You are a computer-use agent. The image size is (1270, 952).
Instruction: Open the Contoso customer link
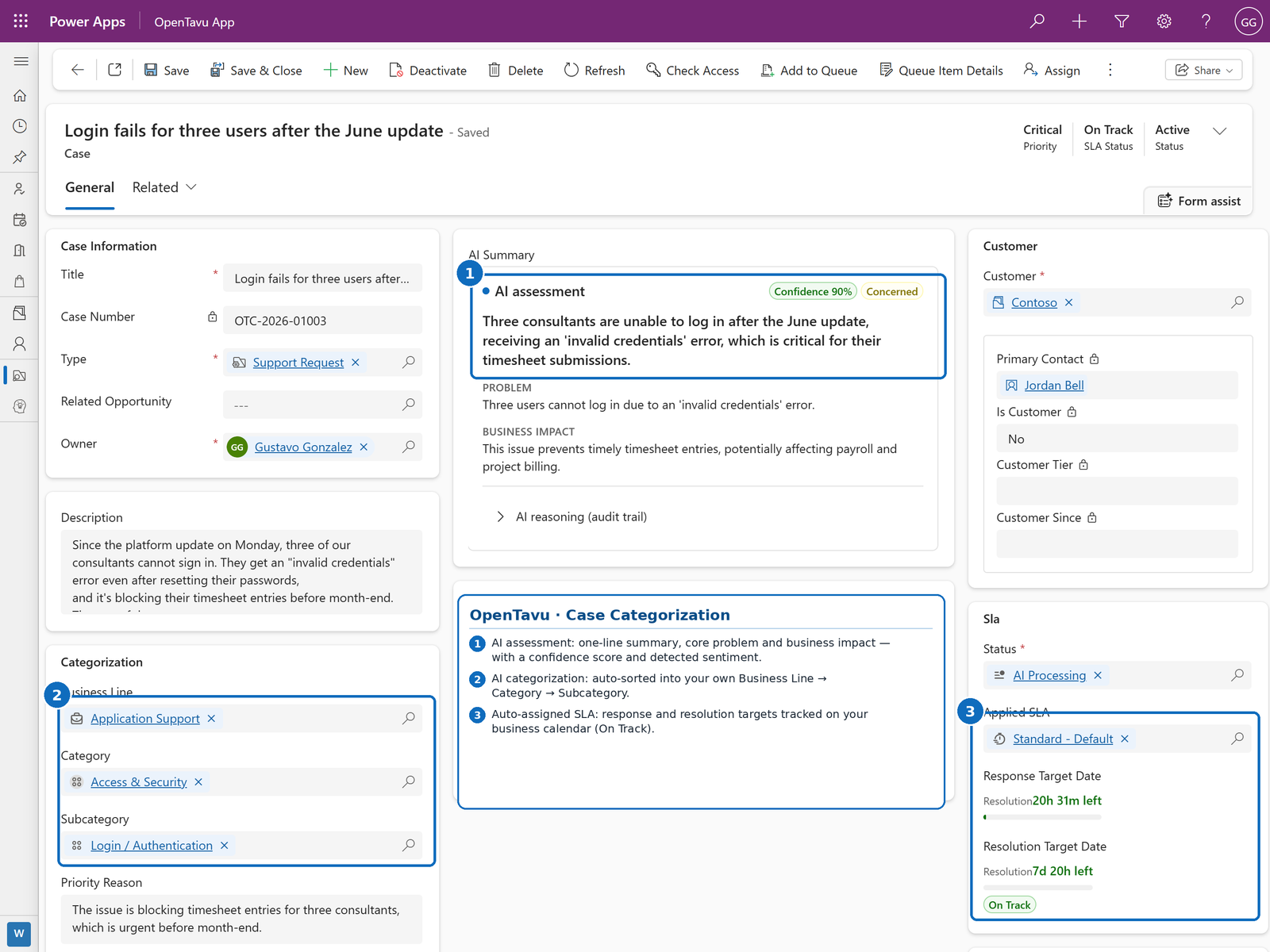[1034, 303]
